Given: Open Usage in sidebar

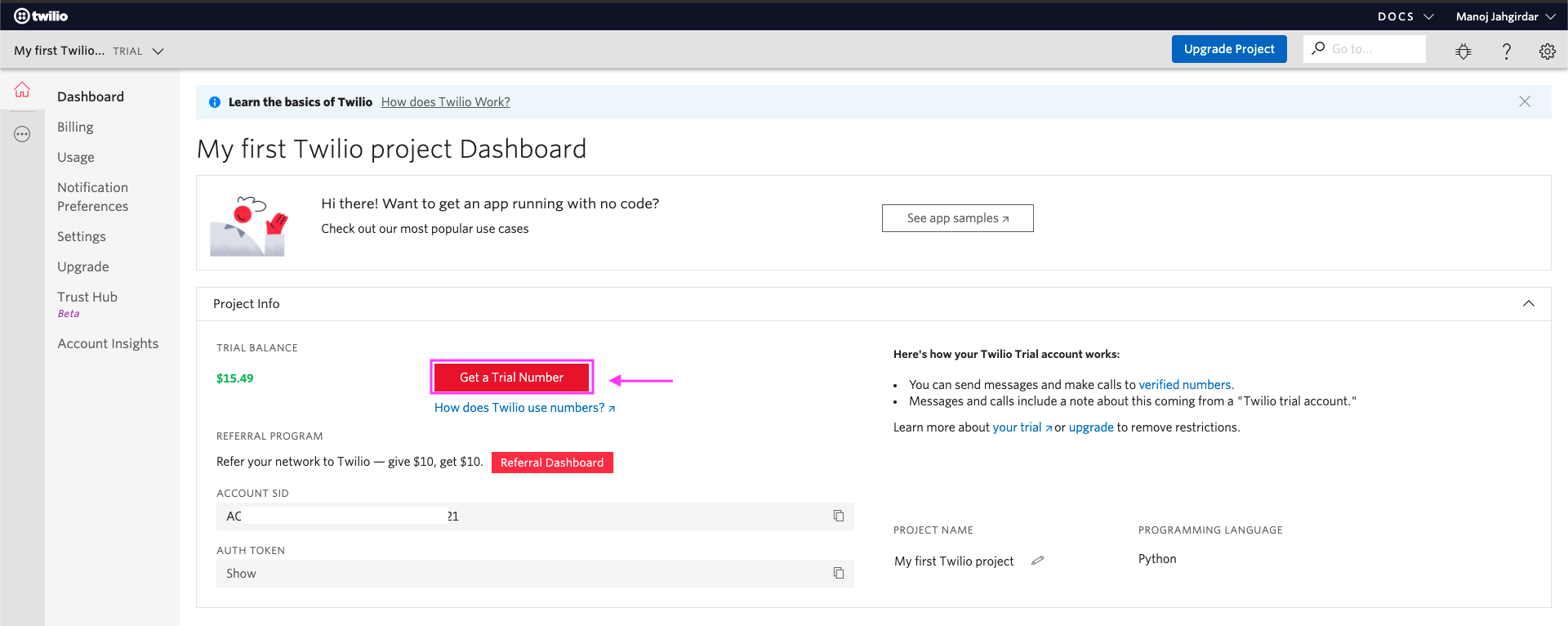Looking at the screenshot, I should coord(76,157).
